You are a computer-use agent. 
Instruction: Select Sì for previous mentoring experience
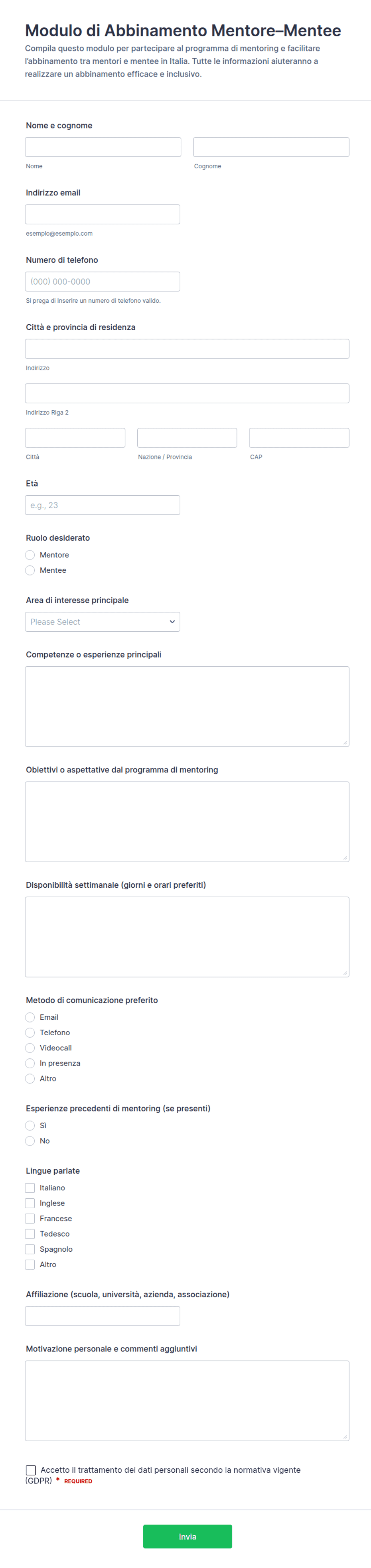pos(30,1125)
